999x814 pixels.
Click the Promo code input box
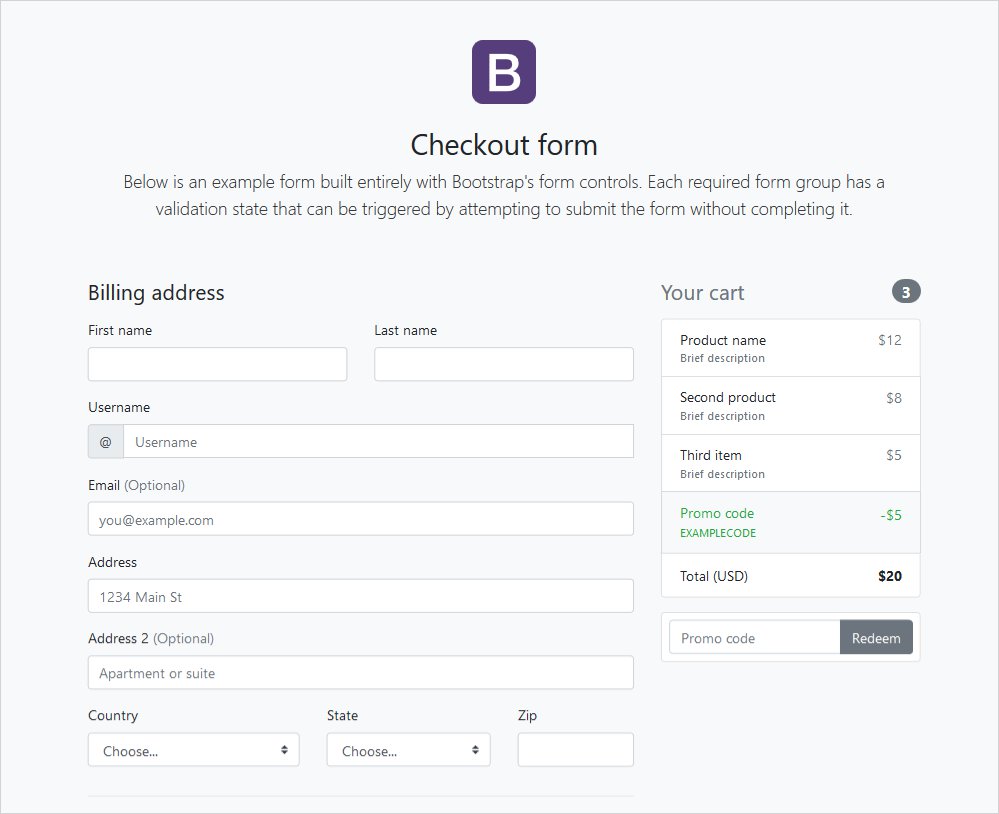754,638
